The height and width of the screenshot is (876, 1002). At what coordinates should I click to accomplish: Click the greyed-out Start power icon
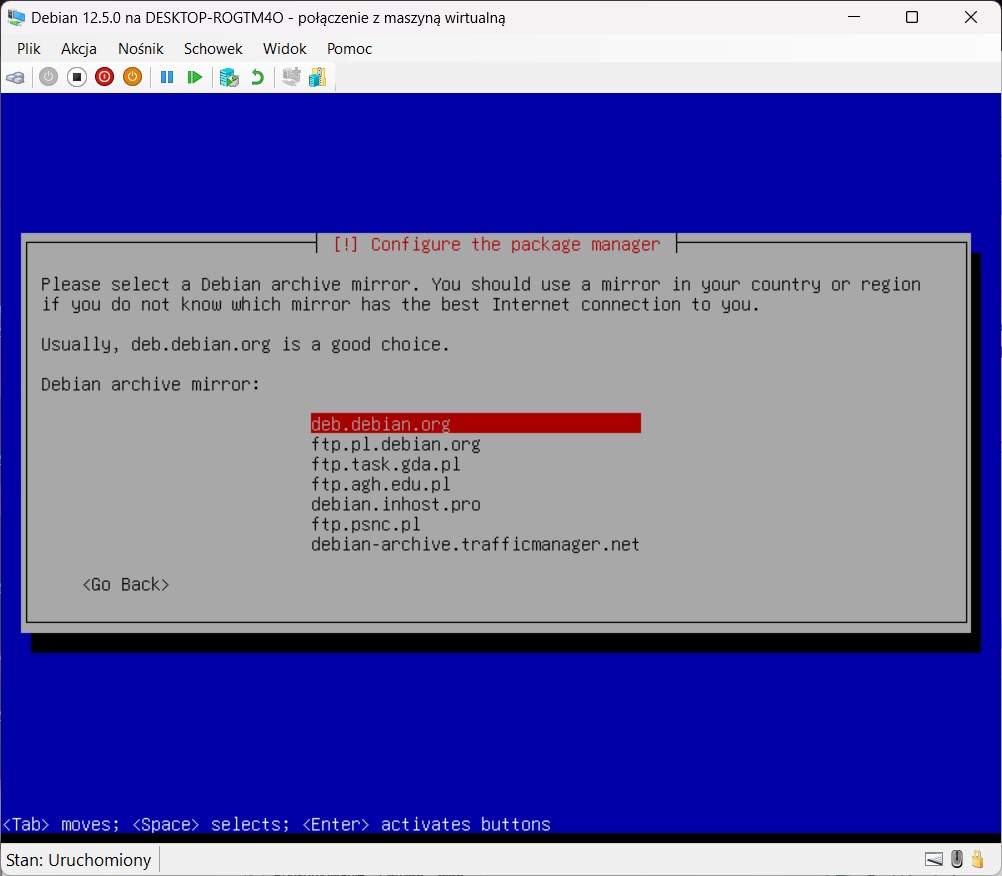49,77
